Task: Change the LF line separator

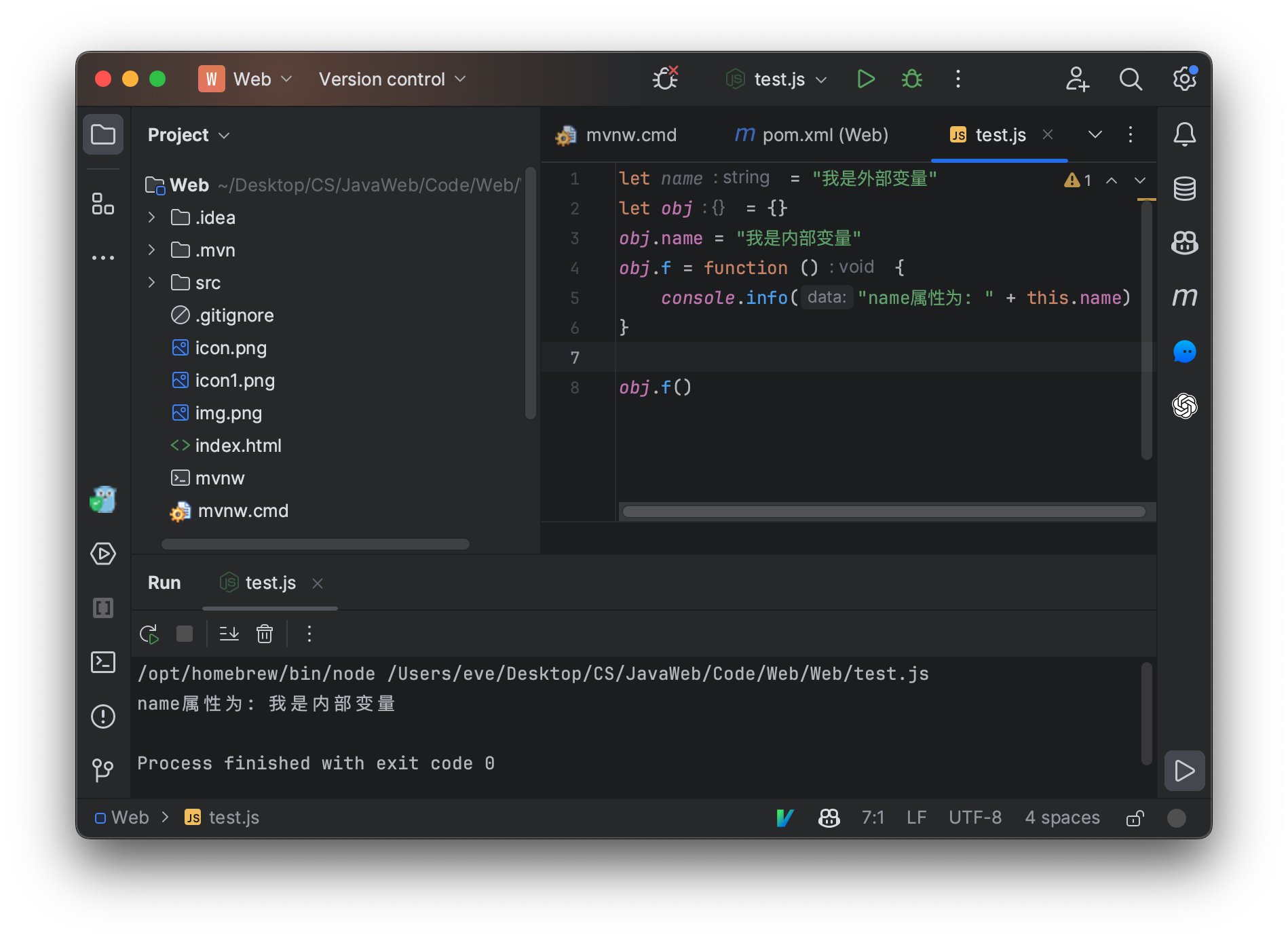Action: click(x=917, y=818)
